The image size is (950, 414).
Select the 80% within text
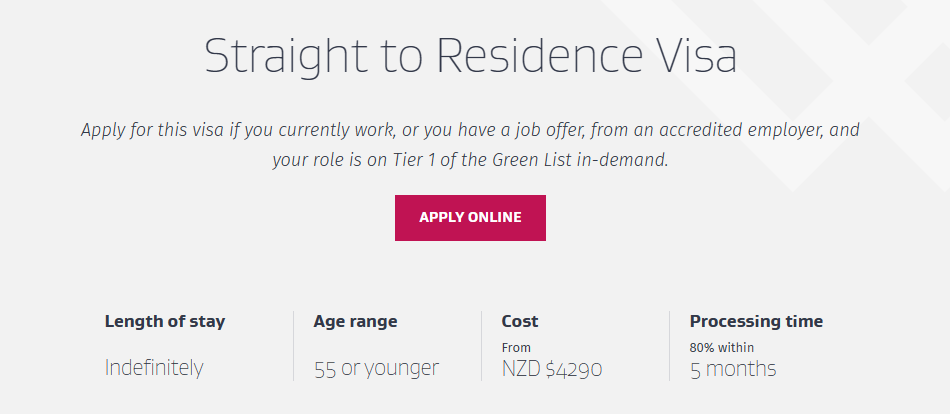coord(722,348)
